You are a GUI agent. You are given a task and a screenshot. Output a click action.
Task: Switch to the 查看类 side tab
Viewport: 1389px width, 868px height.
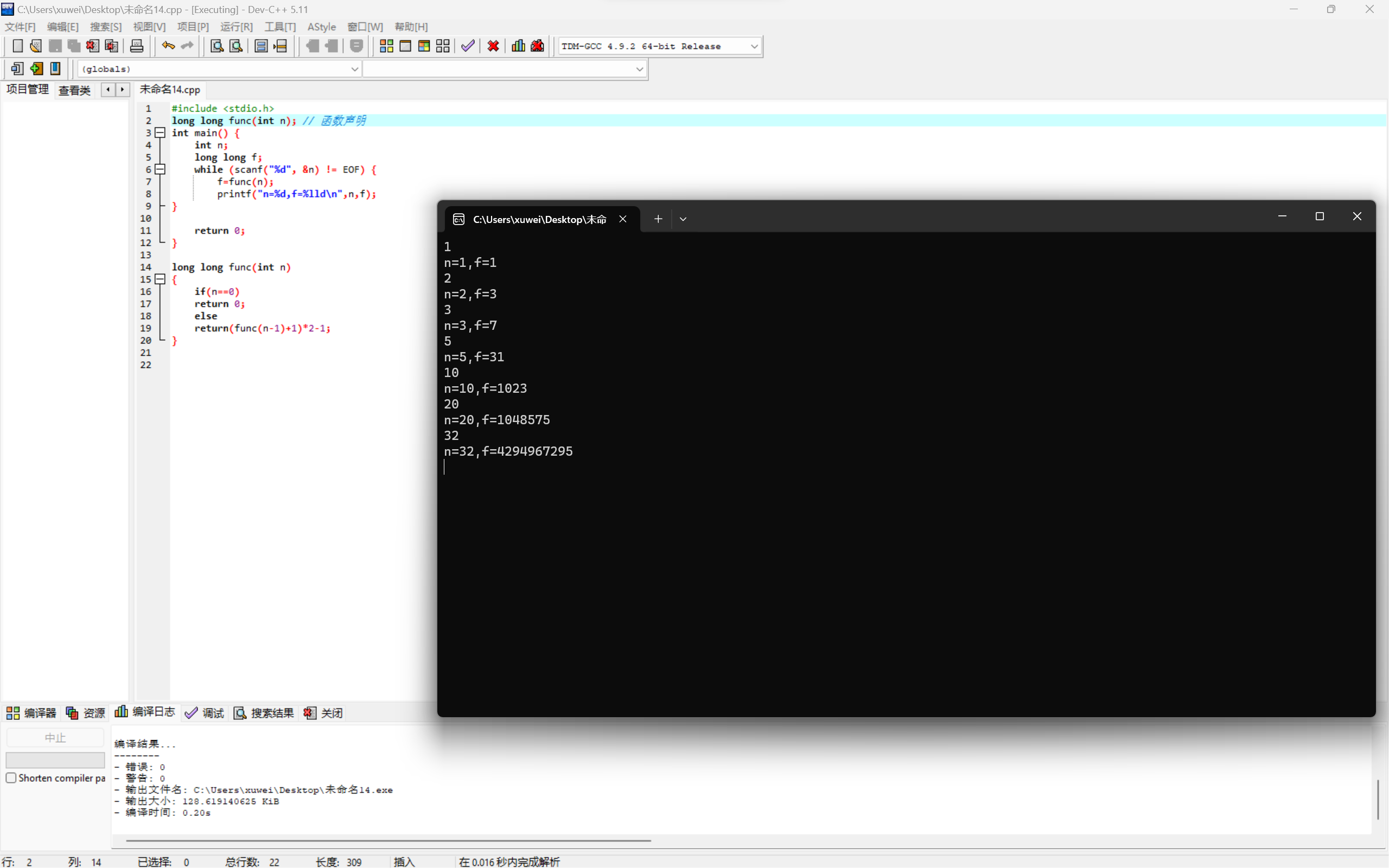(x=75, y=90)
